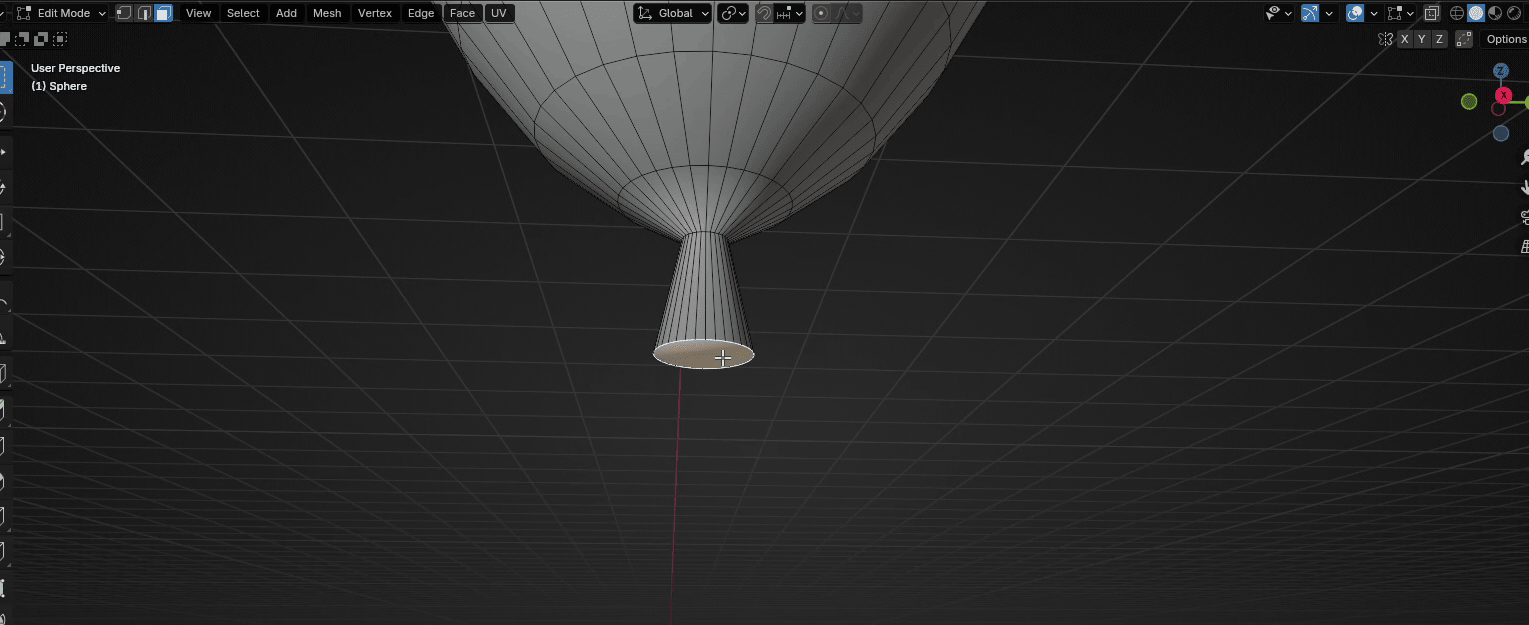This screenshot has width=1529, height=625.
Task: Toggle X-ray view mode
Action: pos(1431,13)
